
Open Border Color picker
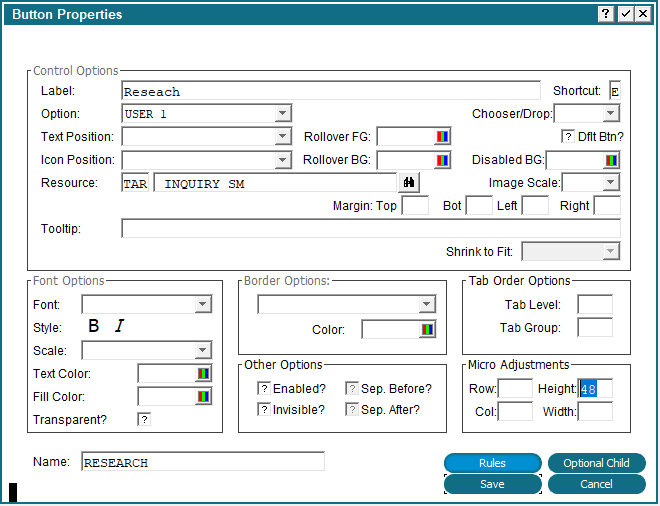point(427,330)
